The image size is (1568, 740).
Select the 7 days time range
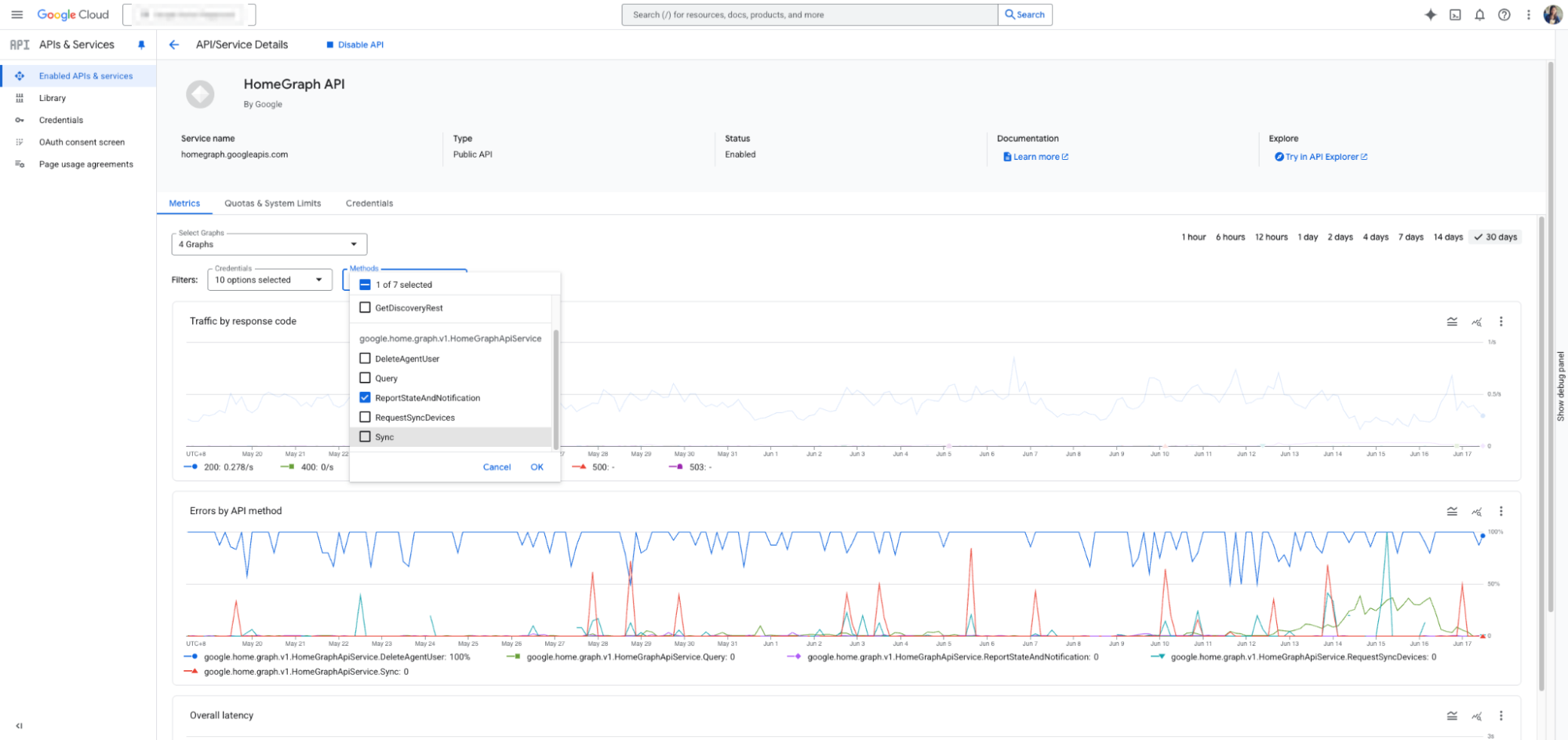1410,237
